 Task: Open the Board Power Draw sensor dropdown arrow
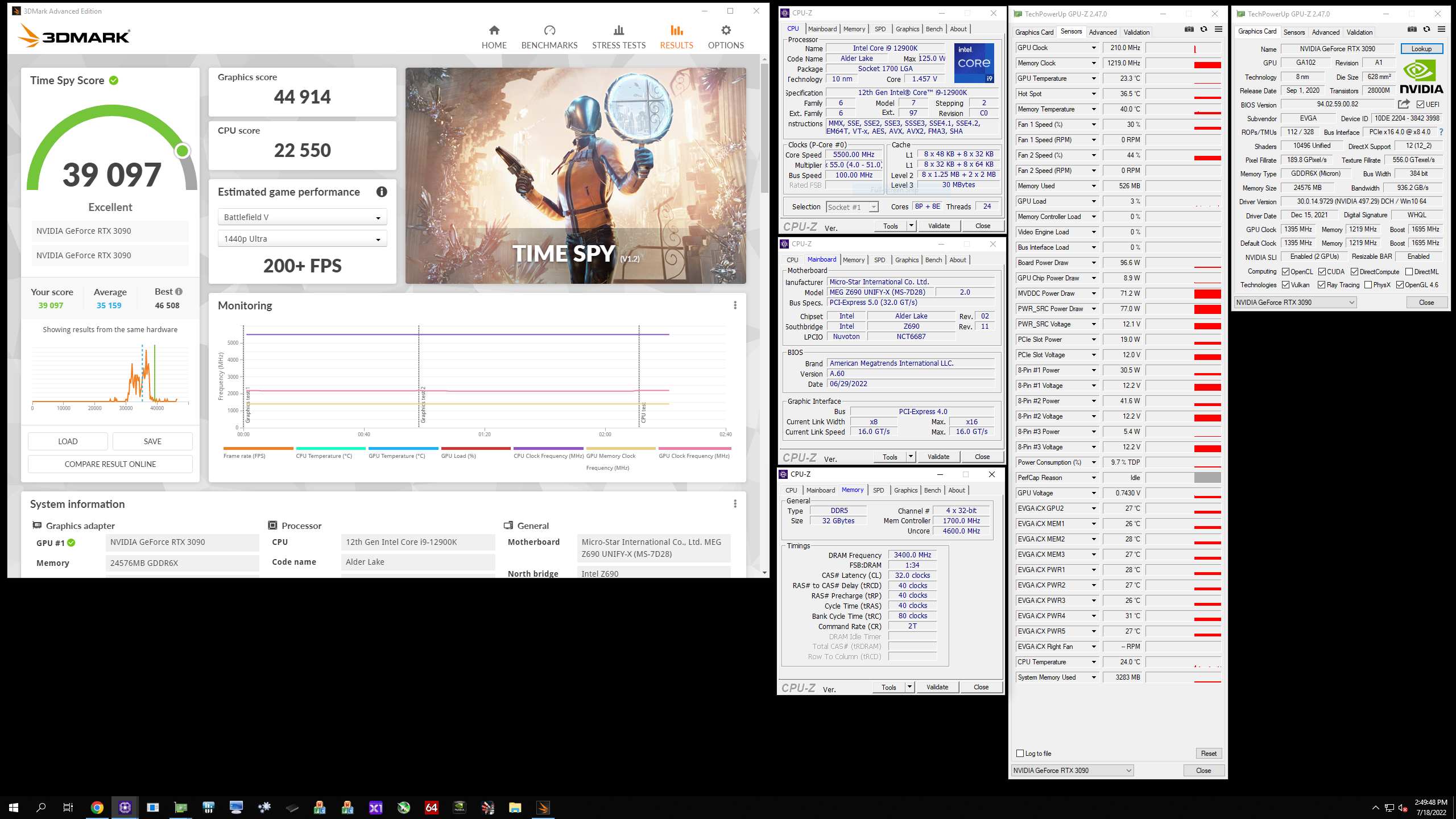click(x=1093, y=263)
